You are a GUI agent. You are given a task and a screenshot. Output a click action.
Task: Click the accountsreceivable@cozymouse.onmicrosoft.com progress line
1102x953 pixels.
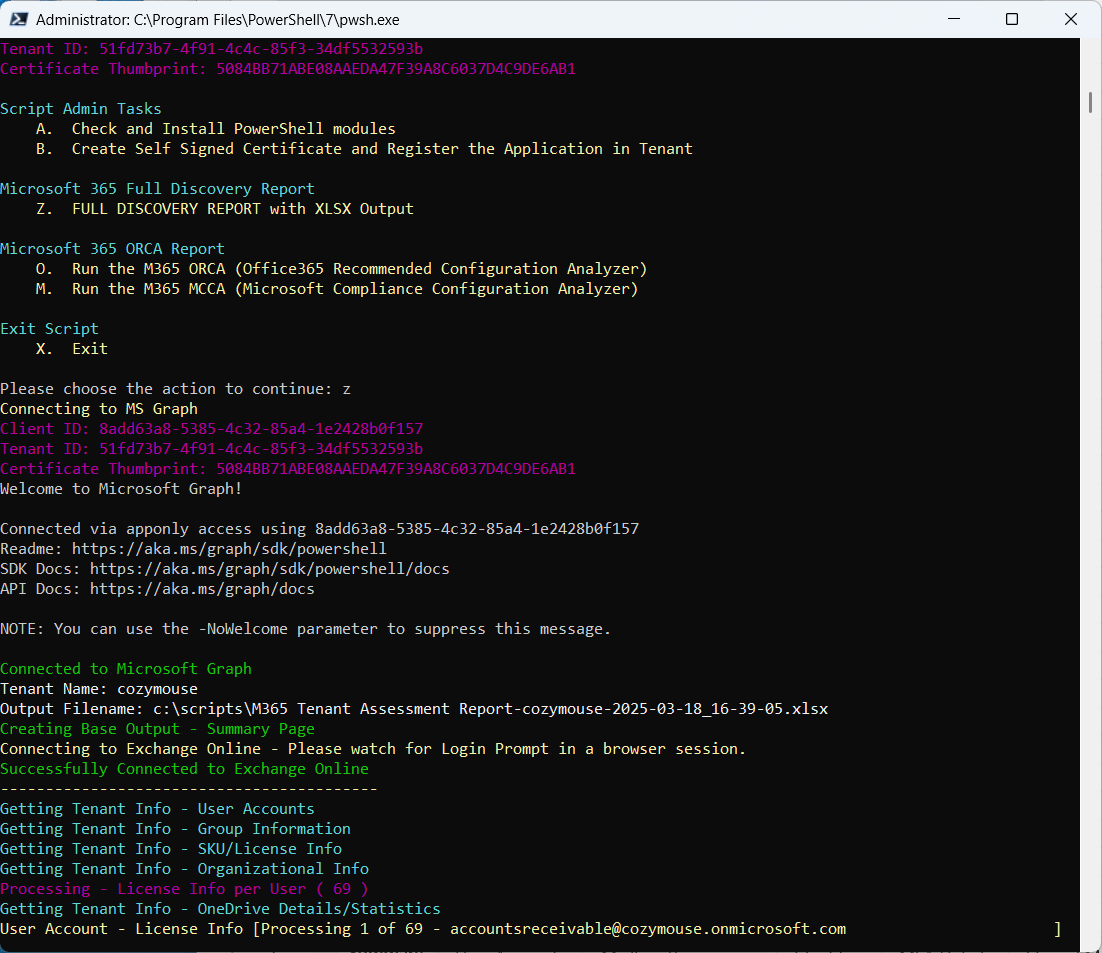[x=647, y=929]
